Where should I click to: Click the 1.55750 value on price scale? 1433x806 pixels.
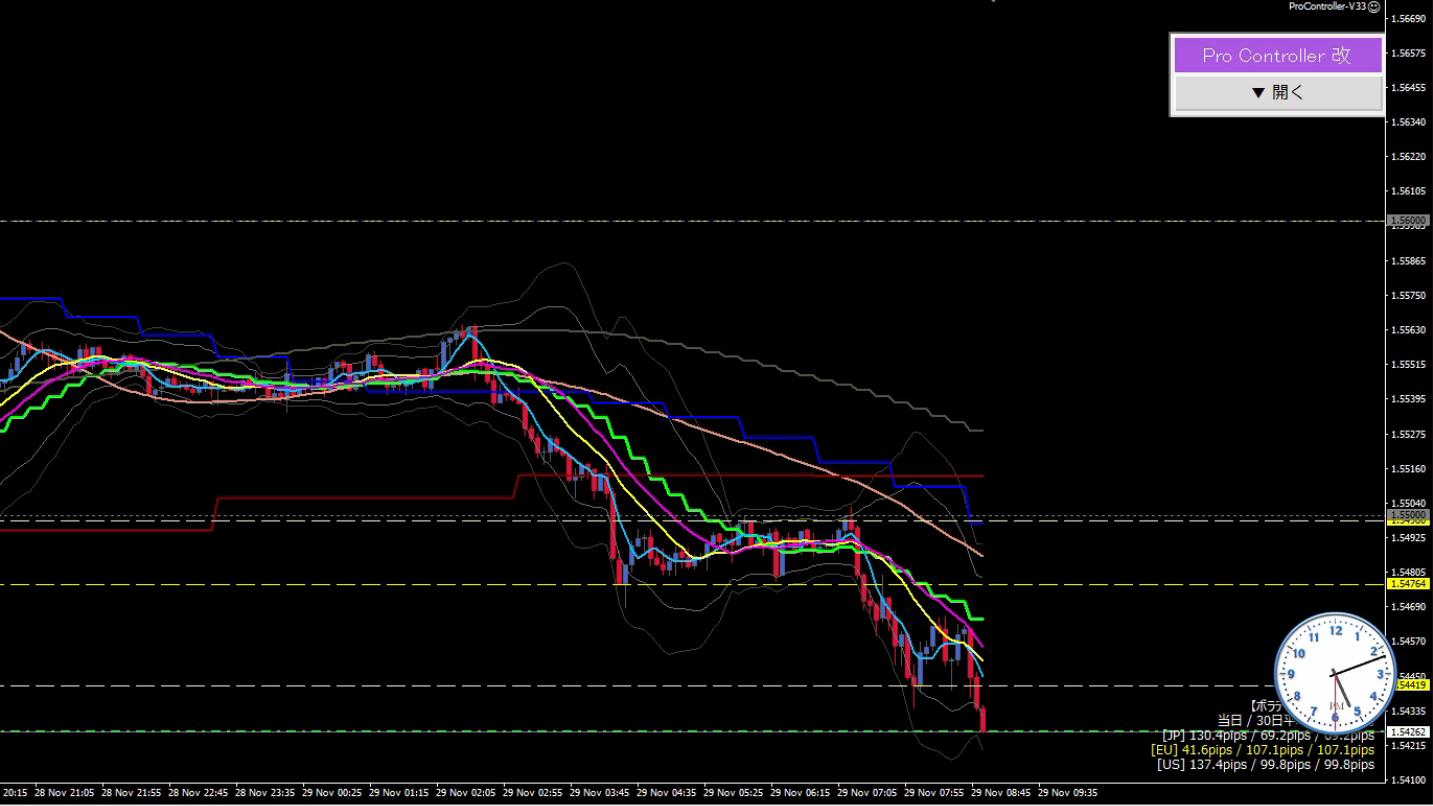pos(1408,295)
